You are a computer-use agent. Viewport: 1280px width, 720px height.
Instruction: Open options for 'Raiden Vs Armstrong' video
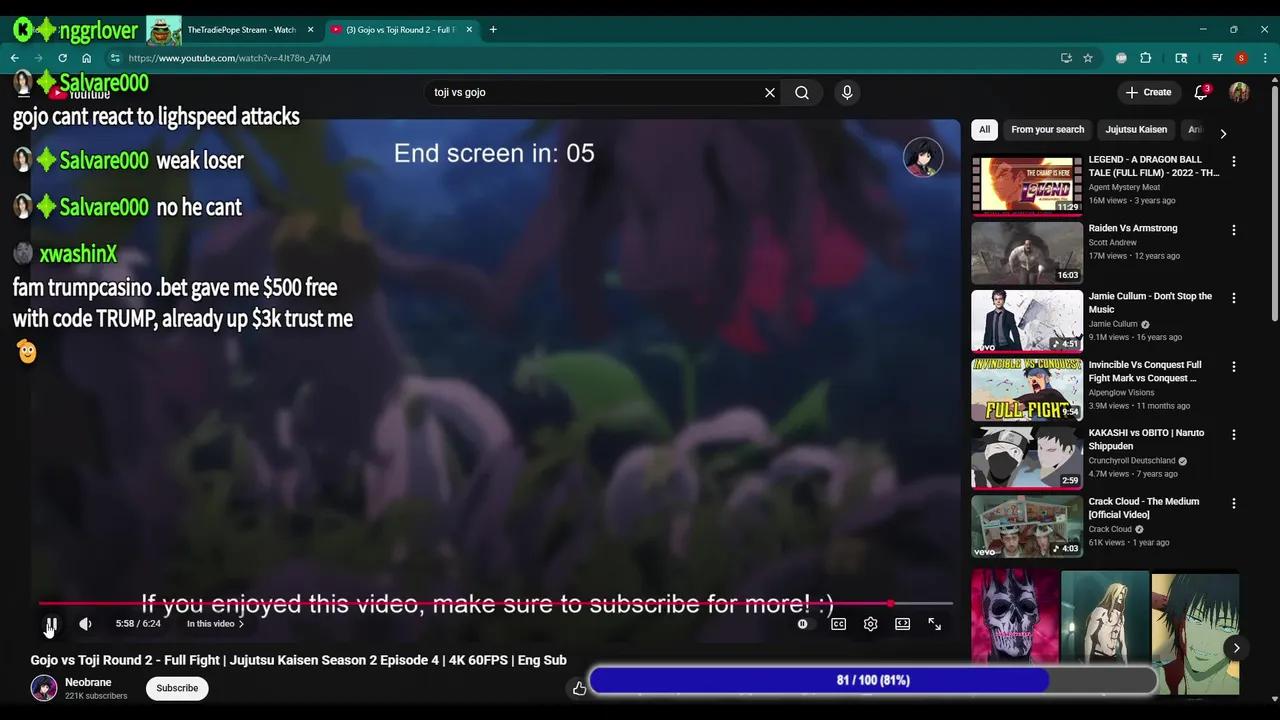coord(1234,229)
